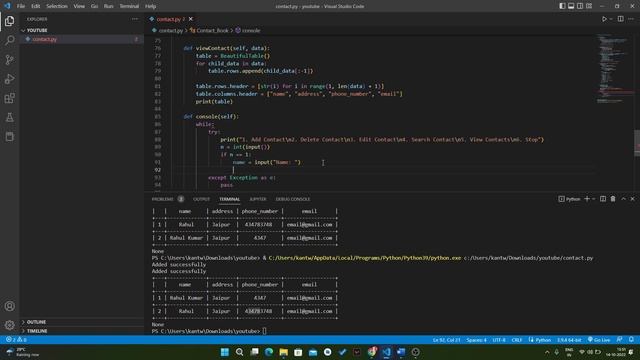Open the Extensions view
640x360 pixels.
coord(9,98)
